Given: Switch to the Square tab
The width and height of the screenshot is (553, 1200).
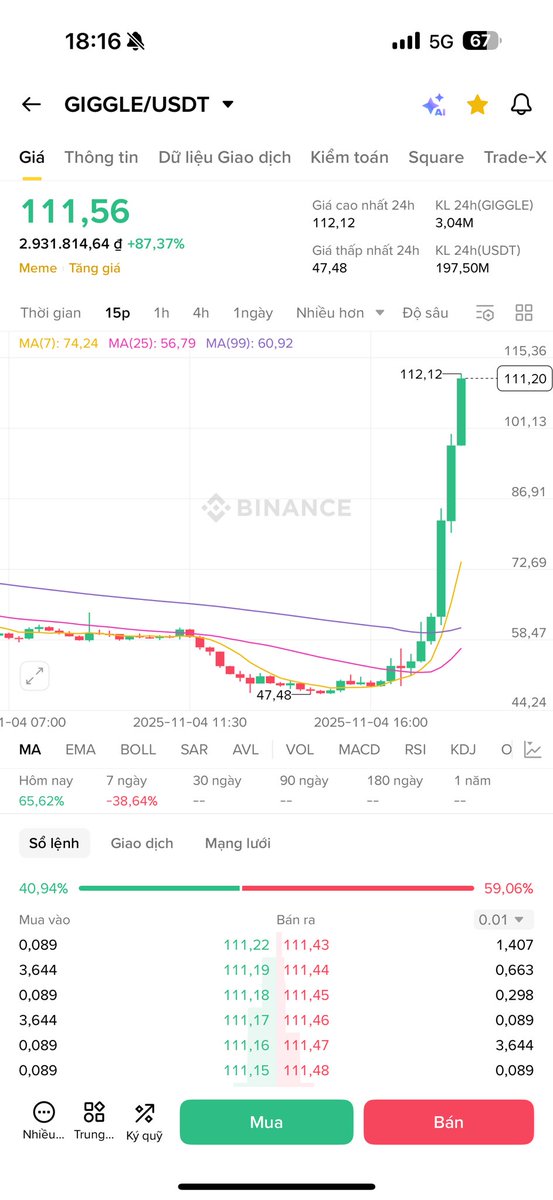Looking at the screenshot, I should click(x=436, y=157).
